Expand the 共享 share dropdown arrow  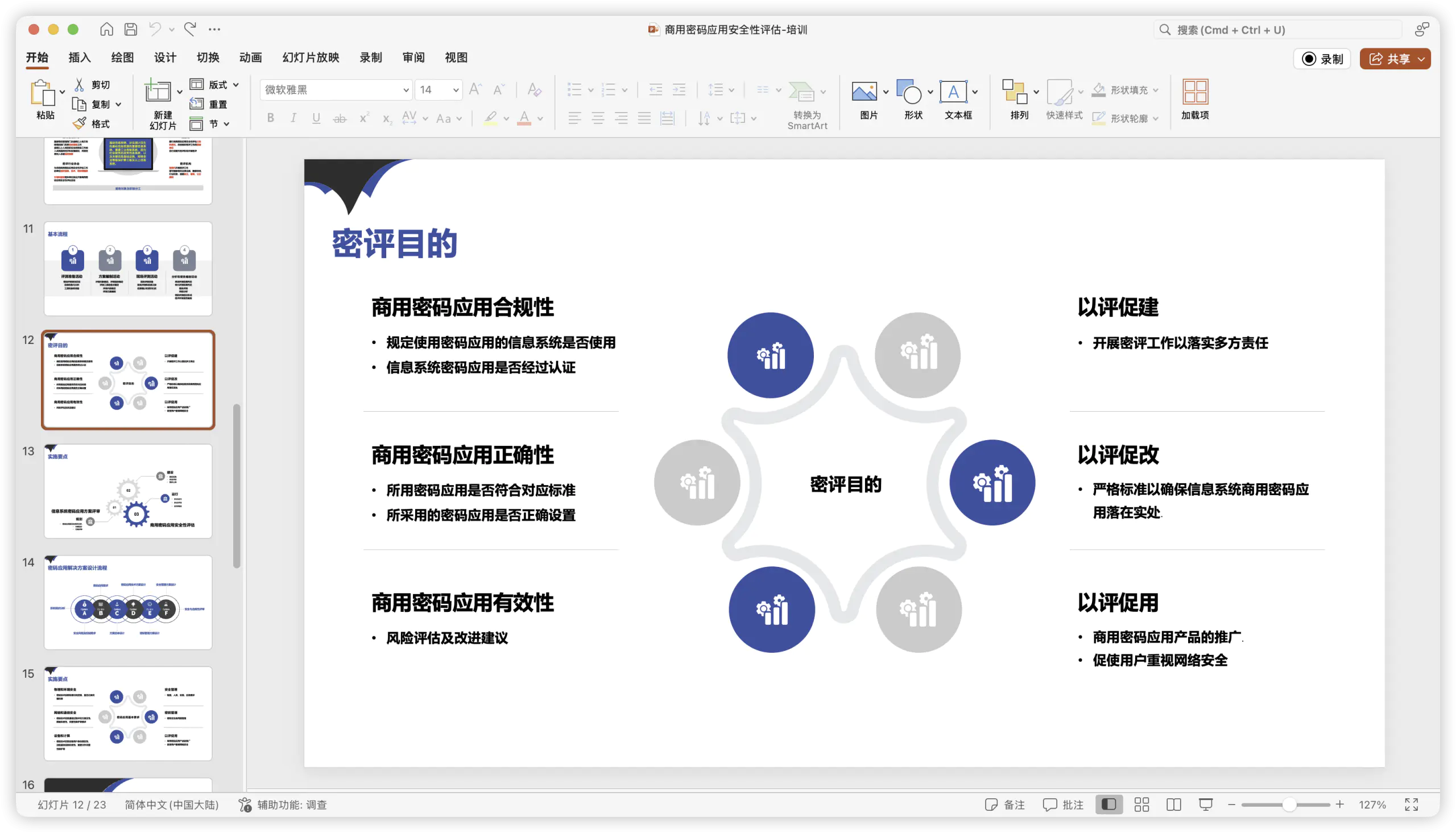pos(1421,59)
